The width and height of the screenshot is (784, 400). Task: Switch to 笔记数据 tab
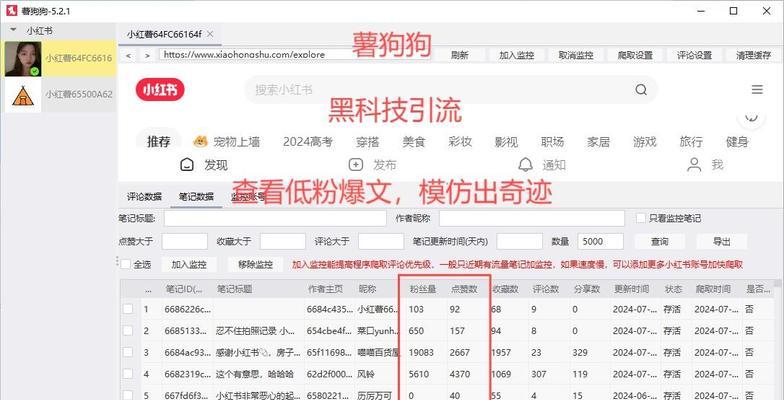point(196,197)
